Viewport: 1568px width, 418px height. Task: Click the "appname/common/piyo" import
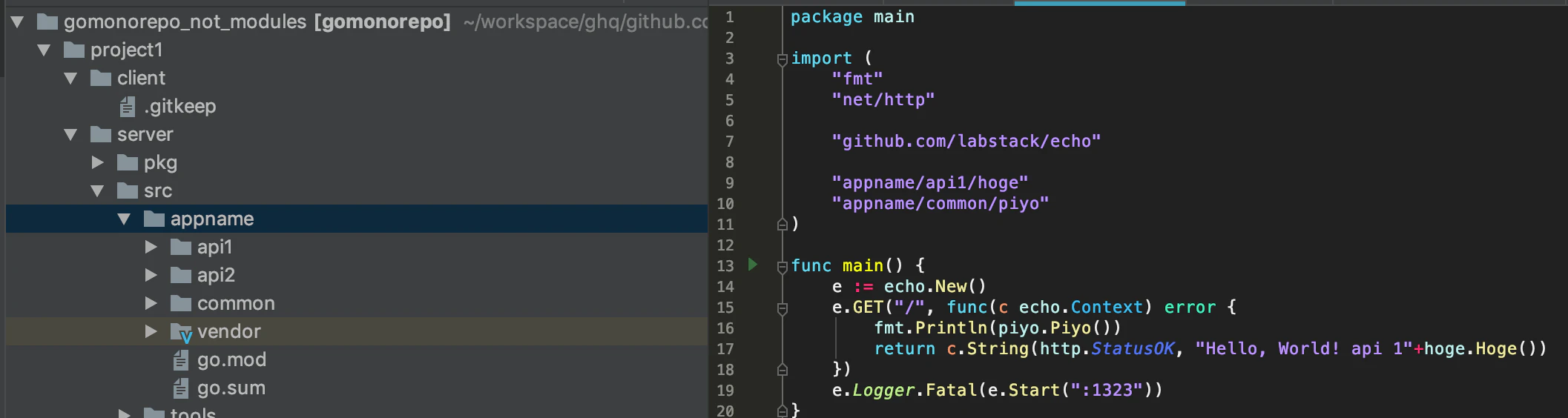click(941, 204)
